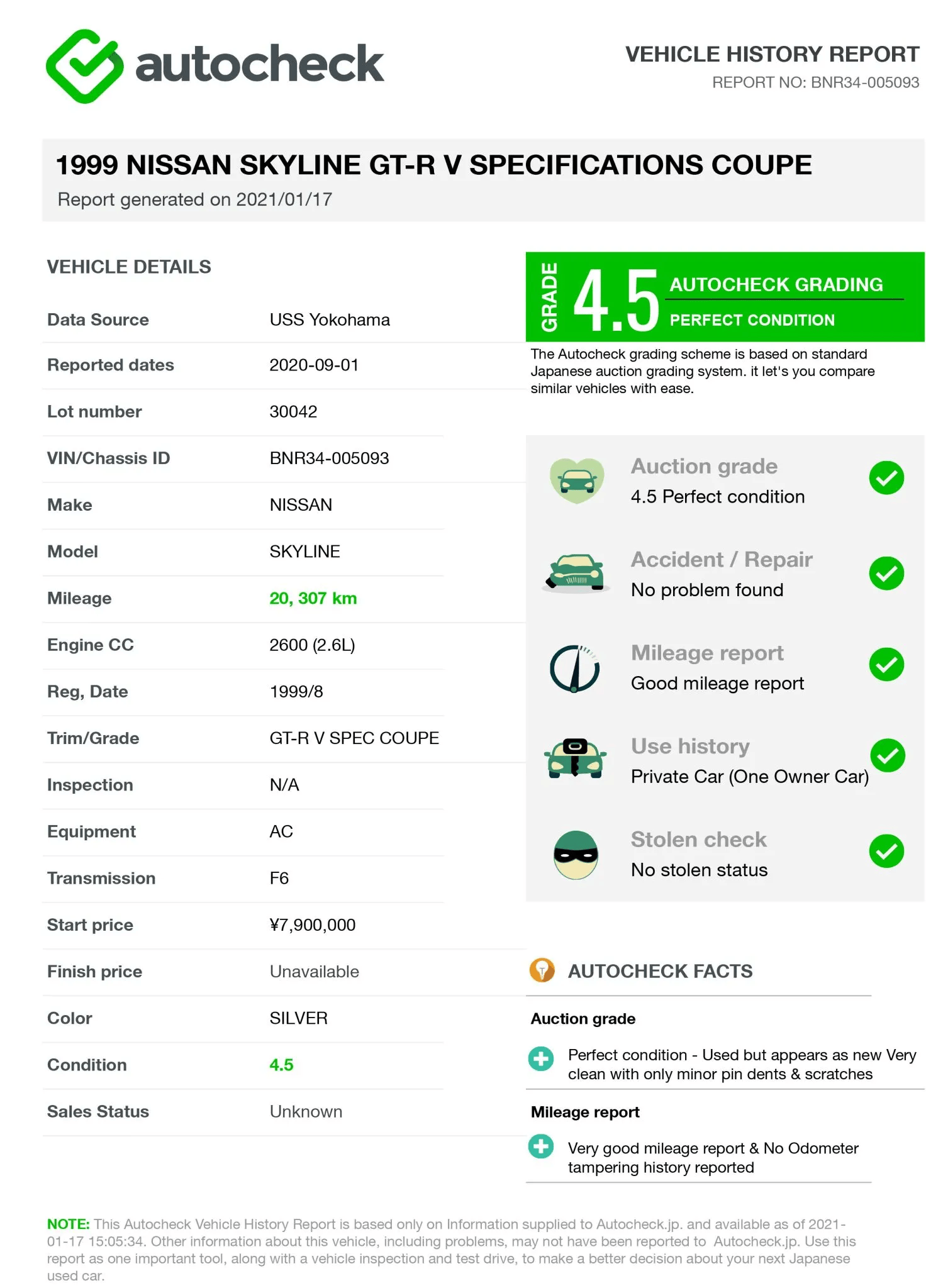This screenshot has height=1288, width=926.
Task: Click the green check for Mileage report
Action: pos(886,664)
